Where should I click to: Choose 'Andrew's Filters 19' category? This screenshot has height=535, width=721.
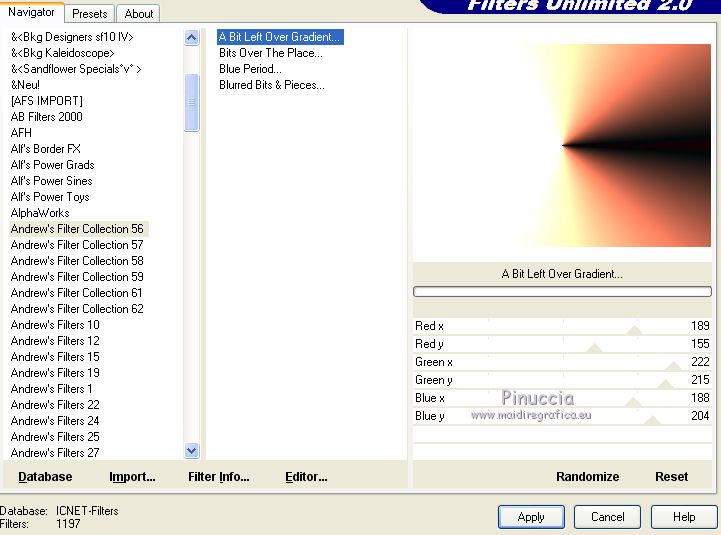pos(55,373)
